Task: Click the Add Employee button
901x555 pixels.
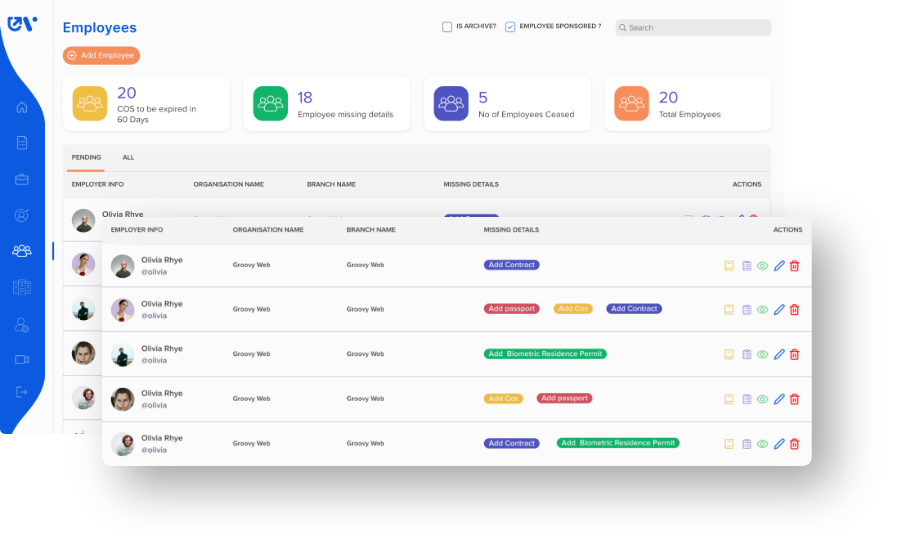Action: click(x=101, y=56)
